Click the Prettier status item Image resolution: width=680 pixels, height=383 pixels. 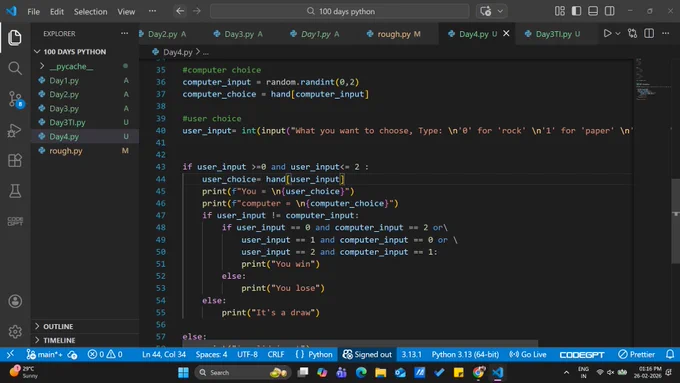click(636, 354)
